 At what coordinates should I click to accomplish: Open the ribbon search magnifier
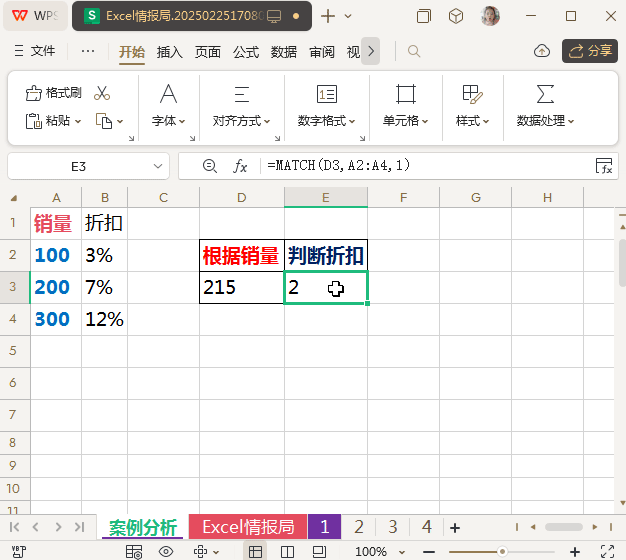pyautogui.click(x=414, y=51)
